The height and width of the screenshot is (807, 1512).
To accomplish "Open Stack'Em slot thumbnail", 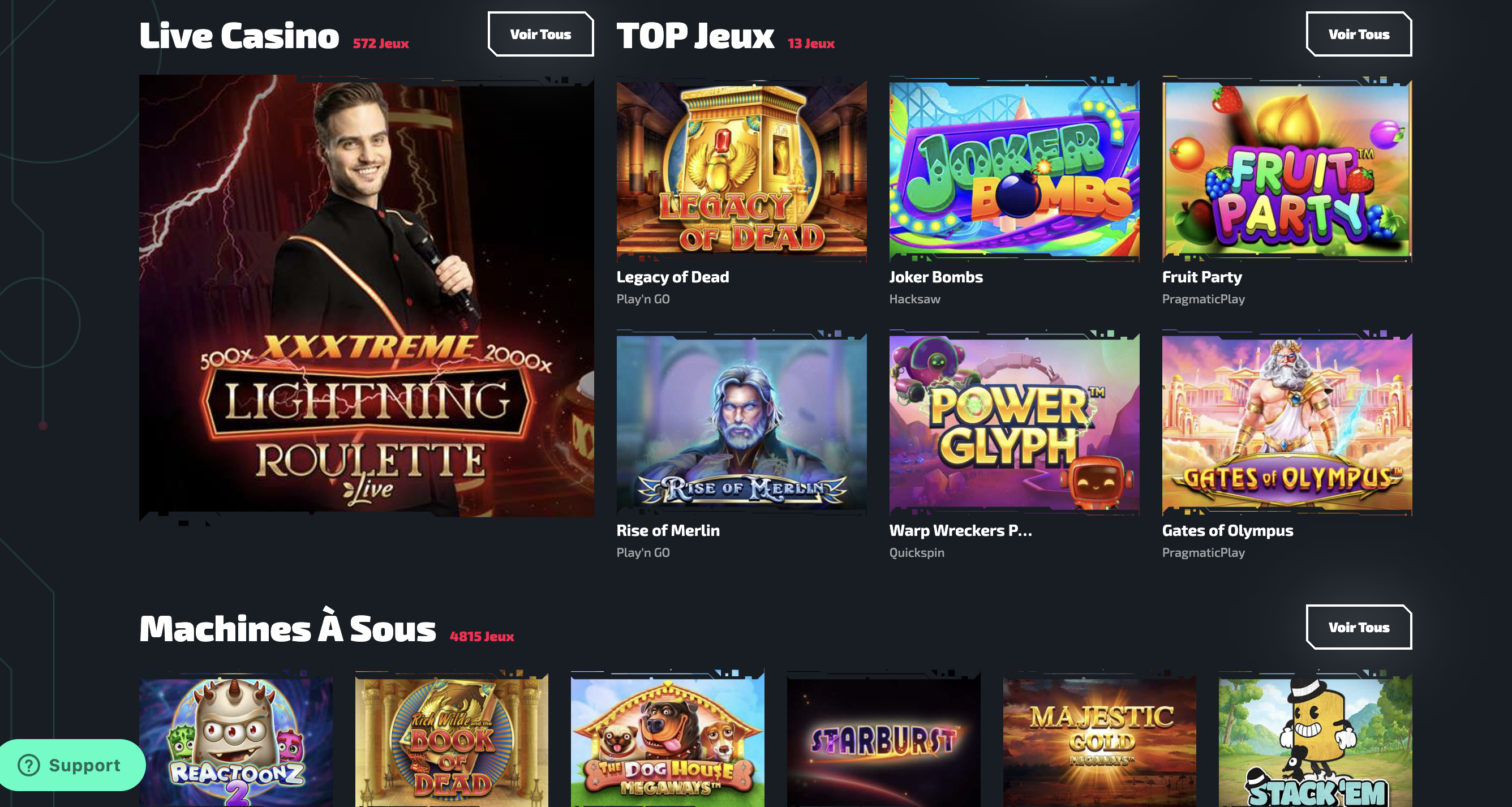I will tap(1316, 740).
